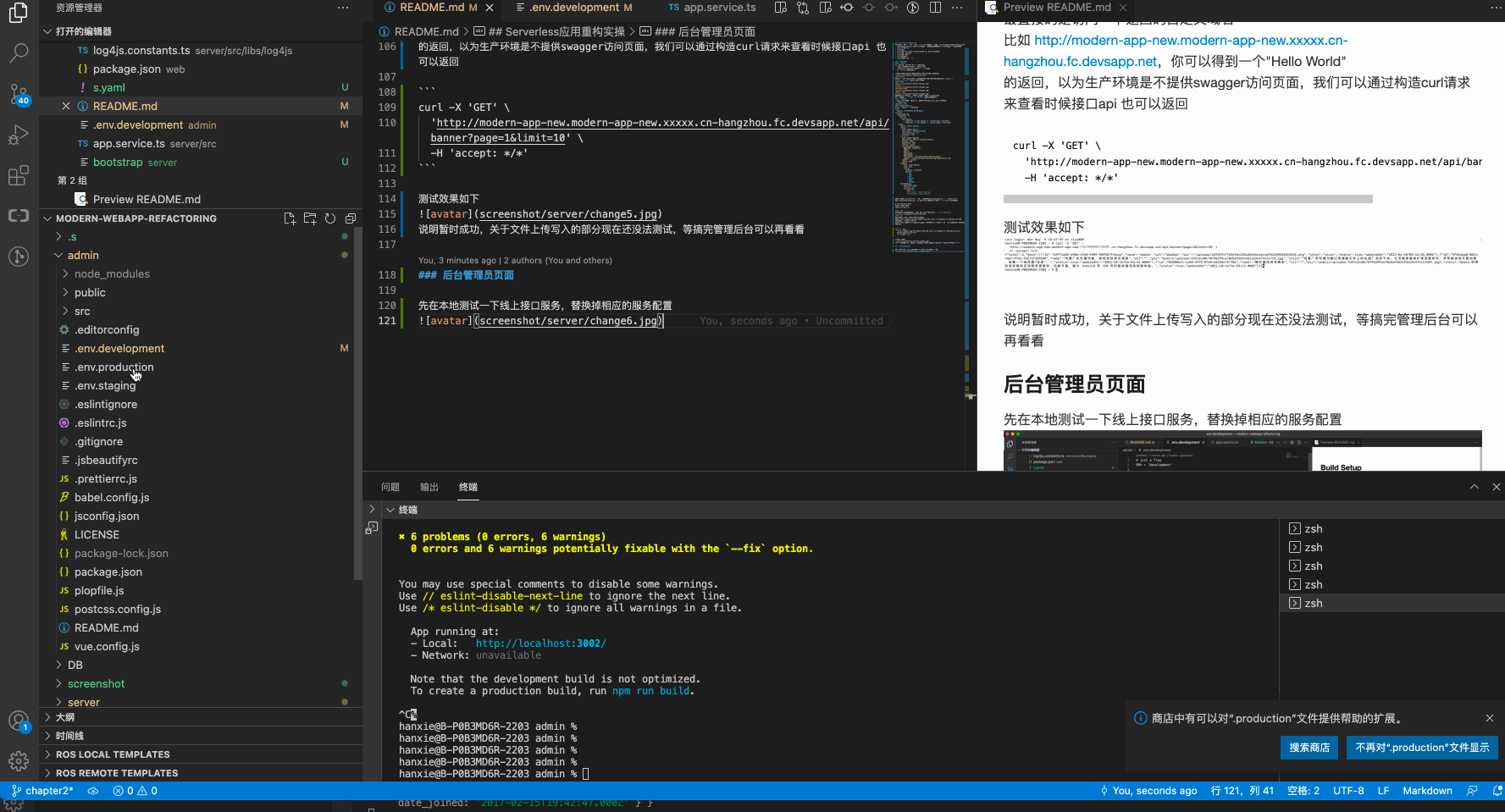Click 行 121, 列 41 cursor position
The width and height of the screenshot is (1505, 812).
pyautogui.click(x=1242, y=791)
